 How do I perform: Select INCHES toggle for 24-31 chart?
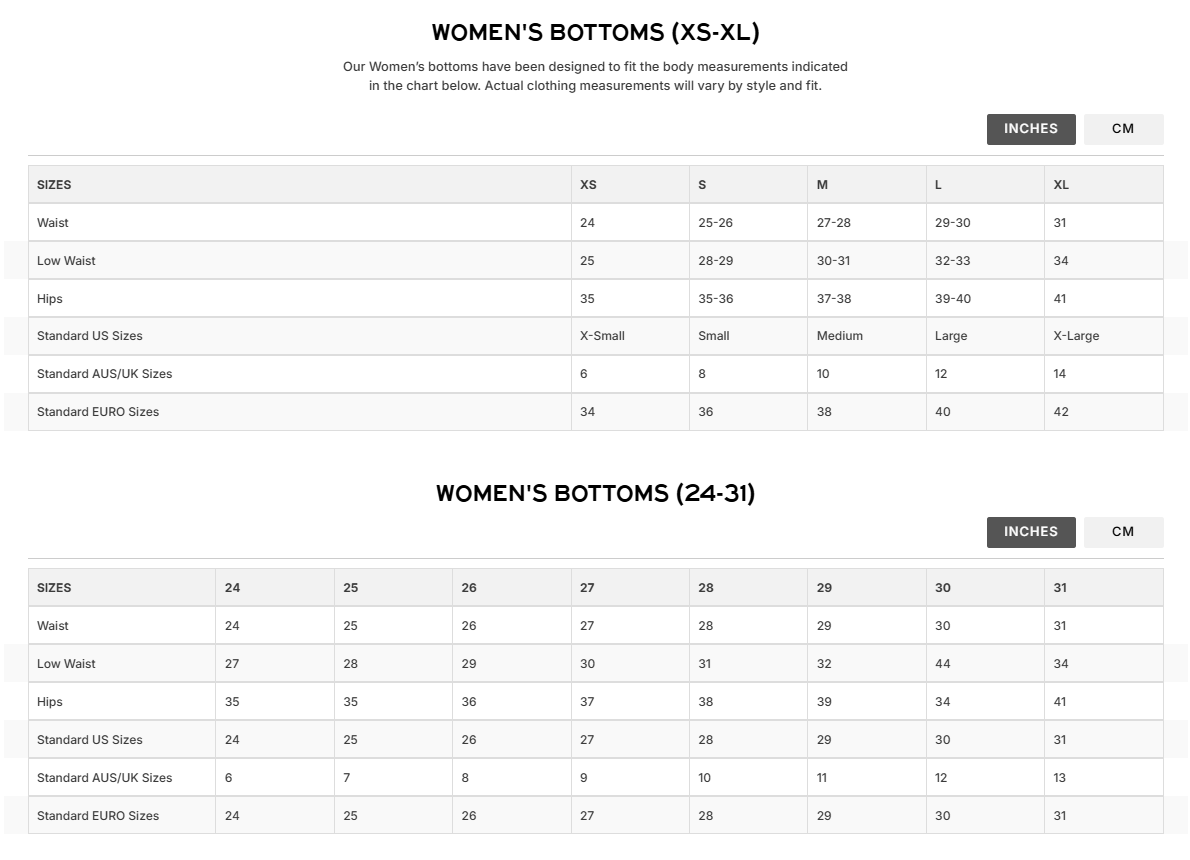click(x=1031, y=532)
